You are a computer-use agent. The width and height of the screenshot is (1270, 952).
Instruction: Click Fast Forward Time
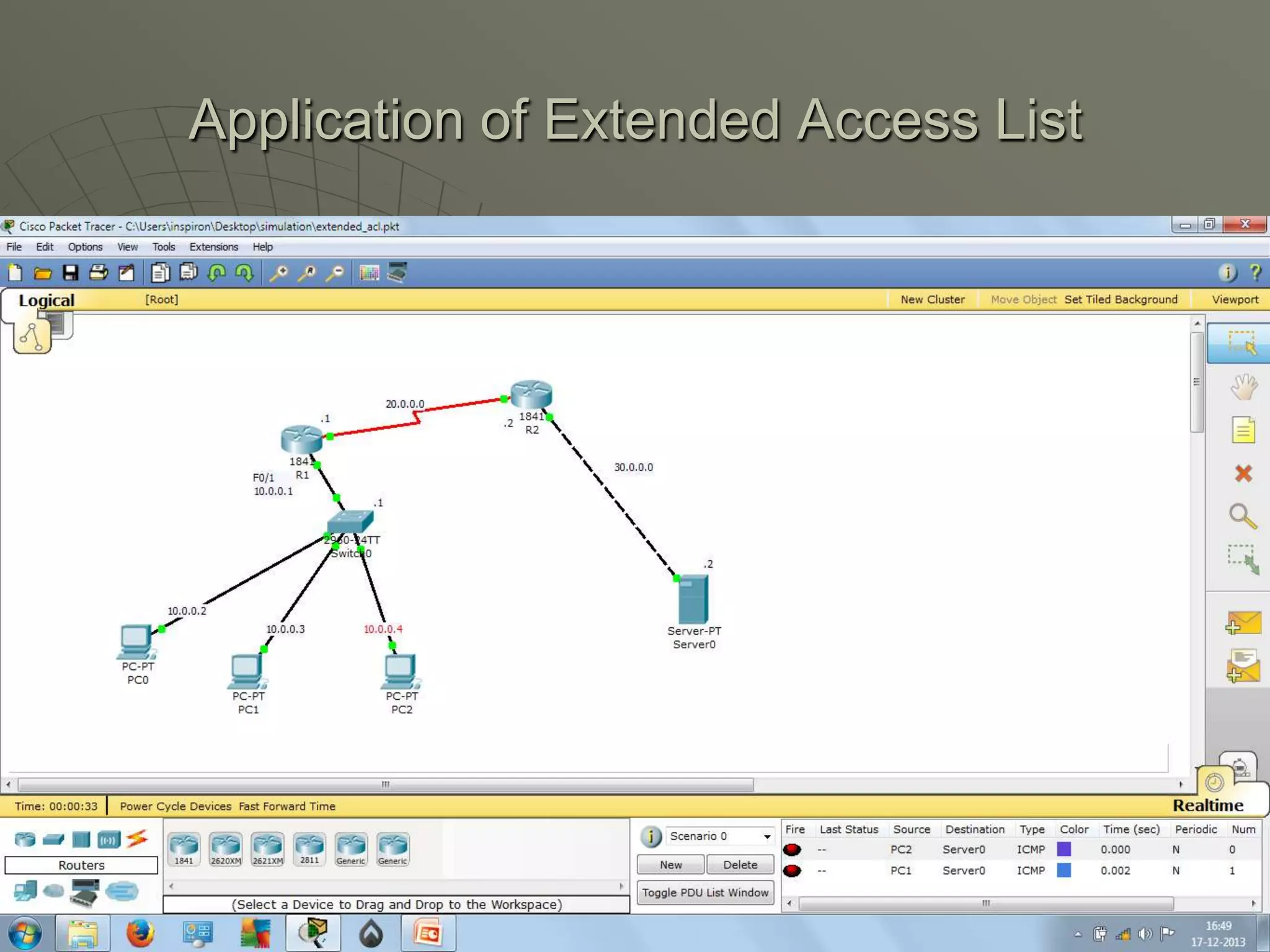point(286,806)
